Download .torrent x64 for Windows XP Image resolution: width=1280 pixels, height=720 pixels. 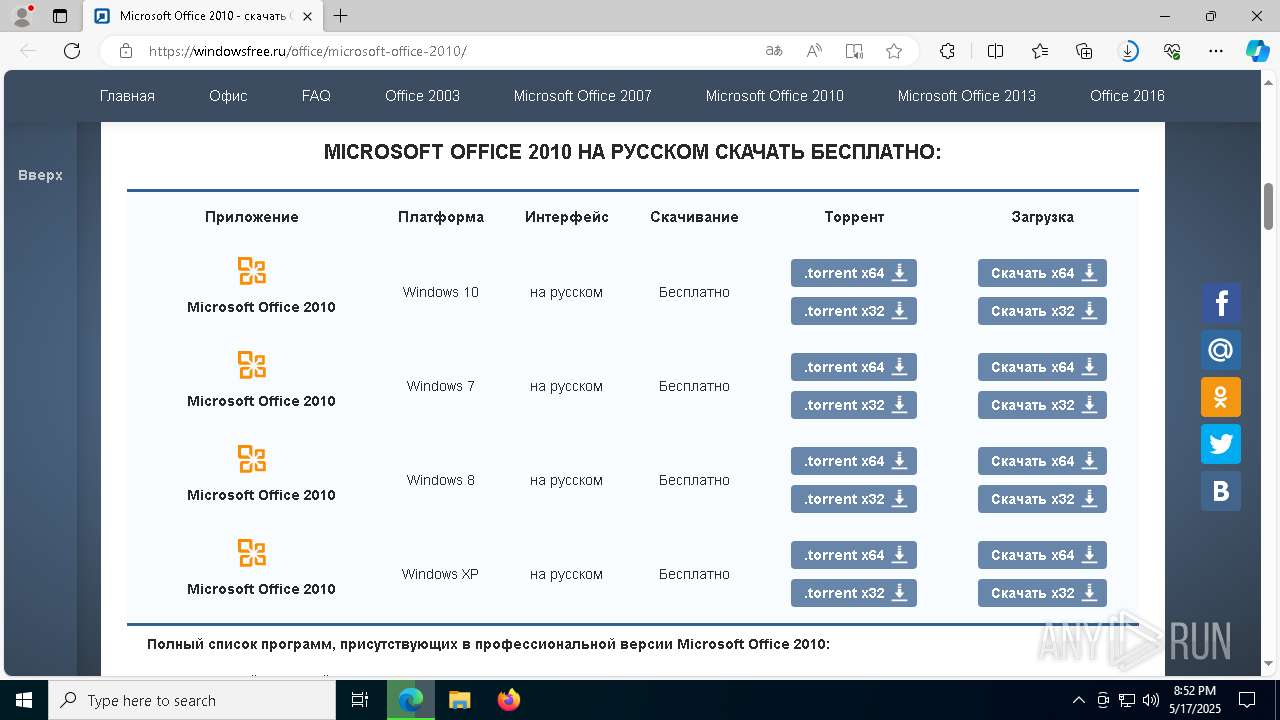coord(854,555)
